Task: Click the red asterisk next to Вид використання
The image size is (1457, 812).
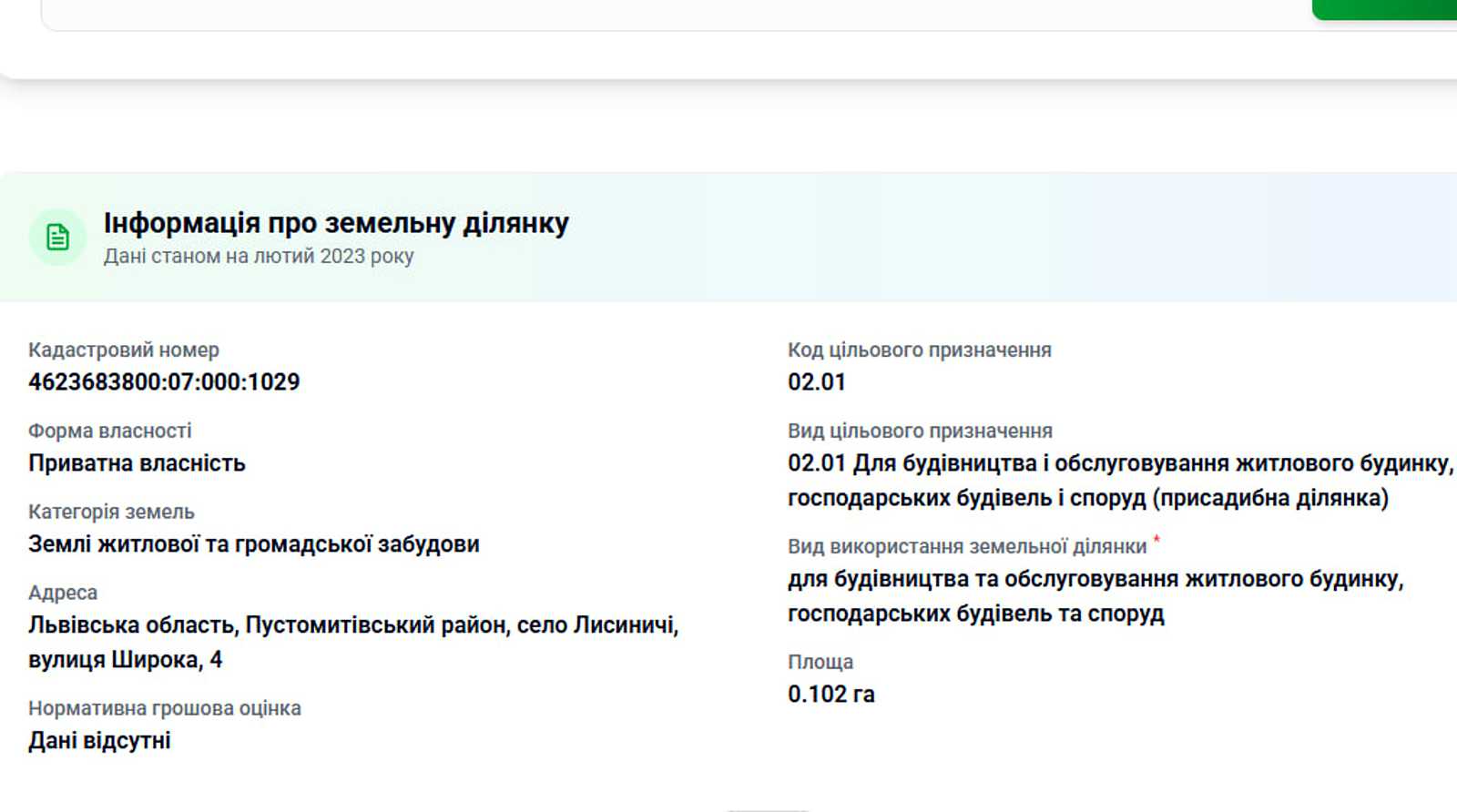Action: 1156,540
